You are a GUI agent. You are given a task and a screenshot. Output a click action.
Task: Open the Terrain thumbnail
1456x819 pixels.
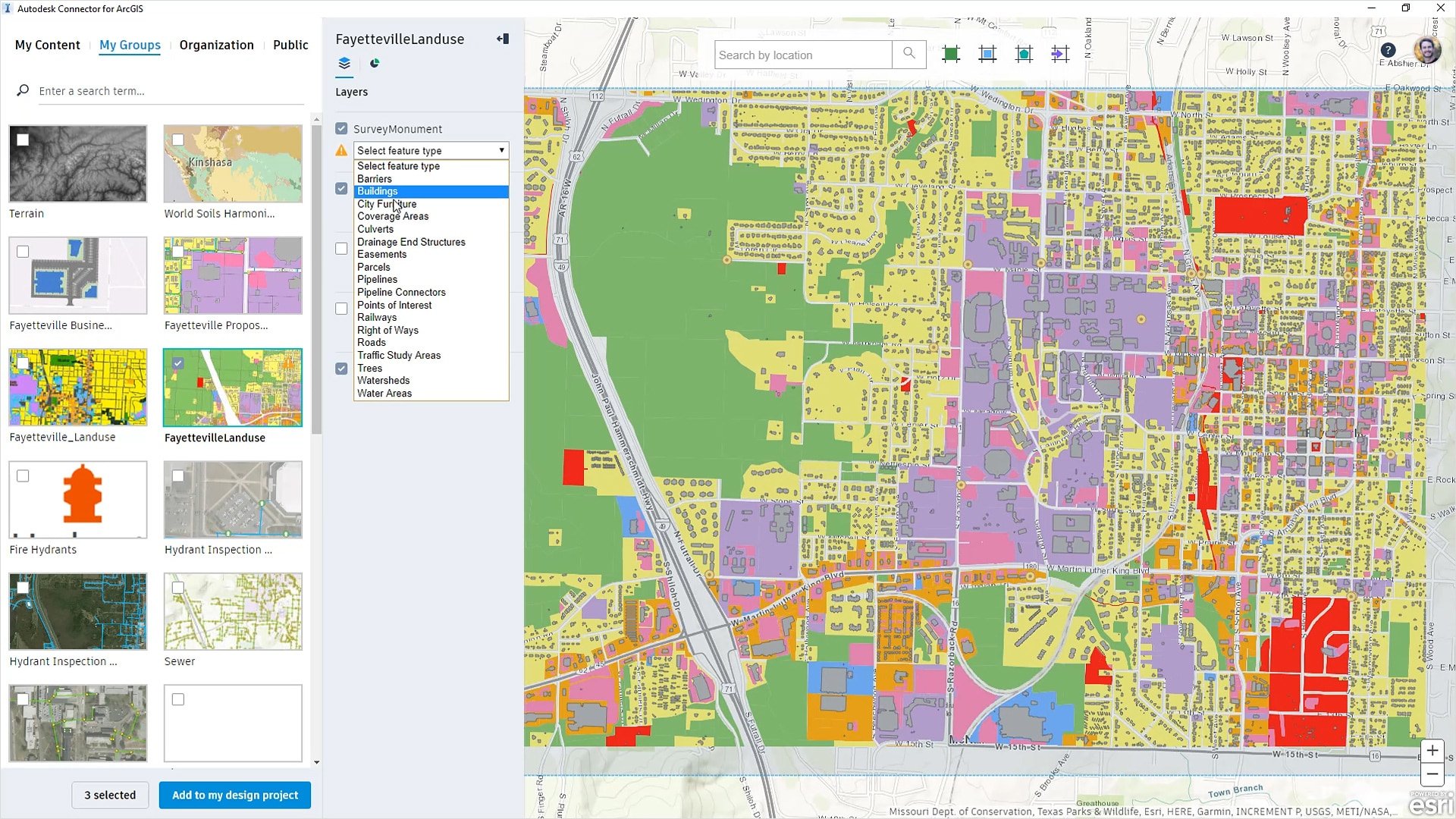[x=78, y=164]
